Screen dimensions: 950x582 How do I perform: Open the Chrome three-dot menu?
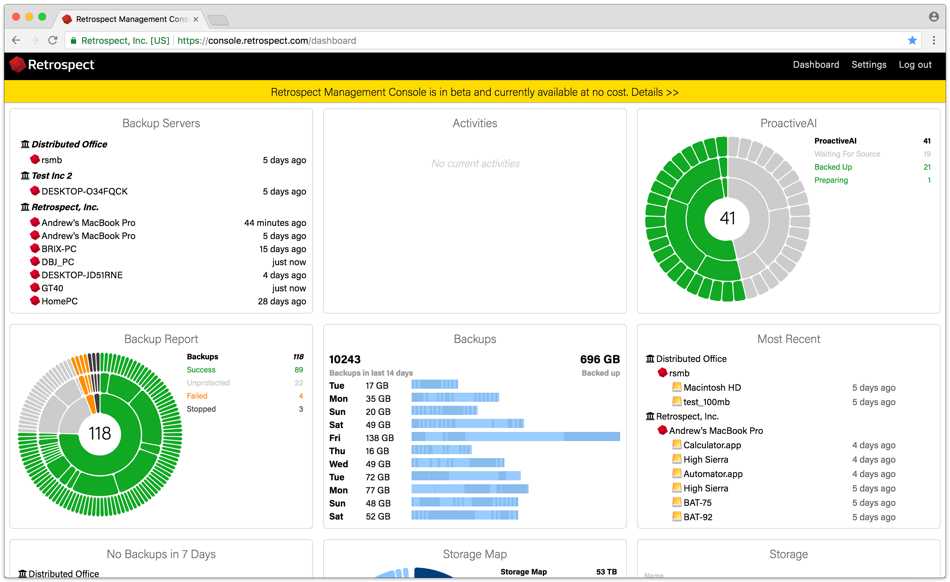click(934, 41)
